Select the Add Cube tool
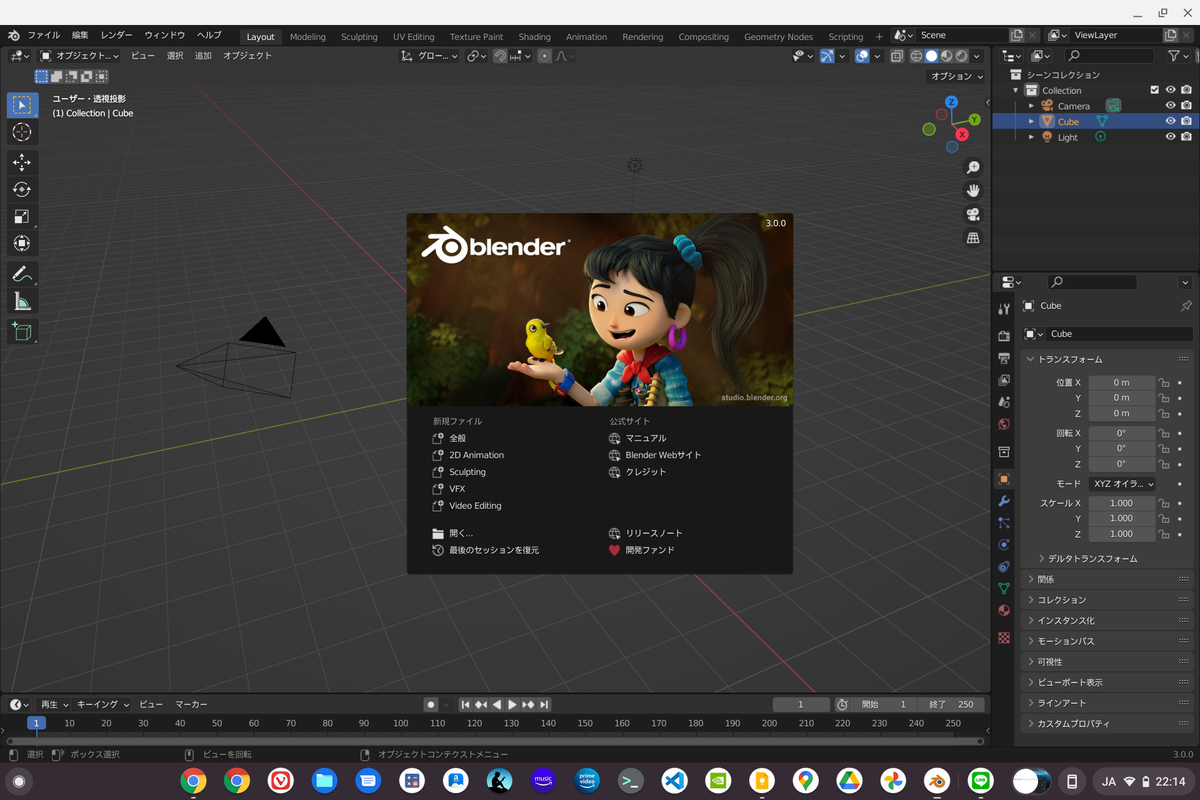This screenshot has width=1200, height=800. (22, 331)
